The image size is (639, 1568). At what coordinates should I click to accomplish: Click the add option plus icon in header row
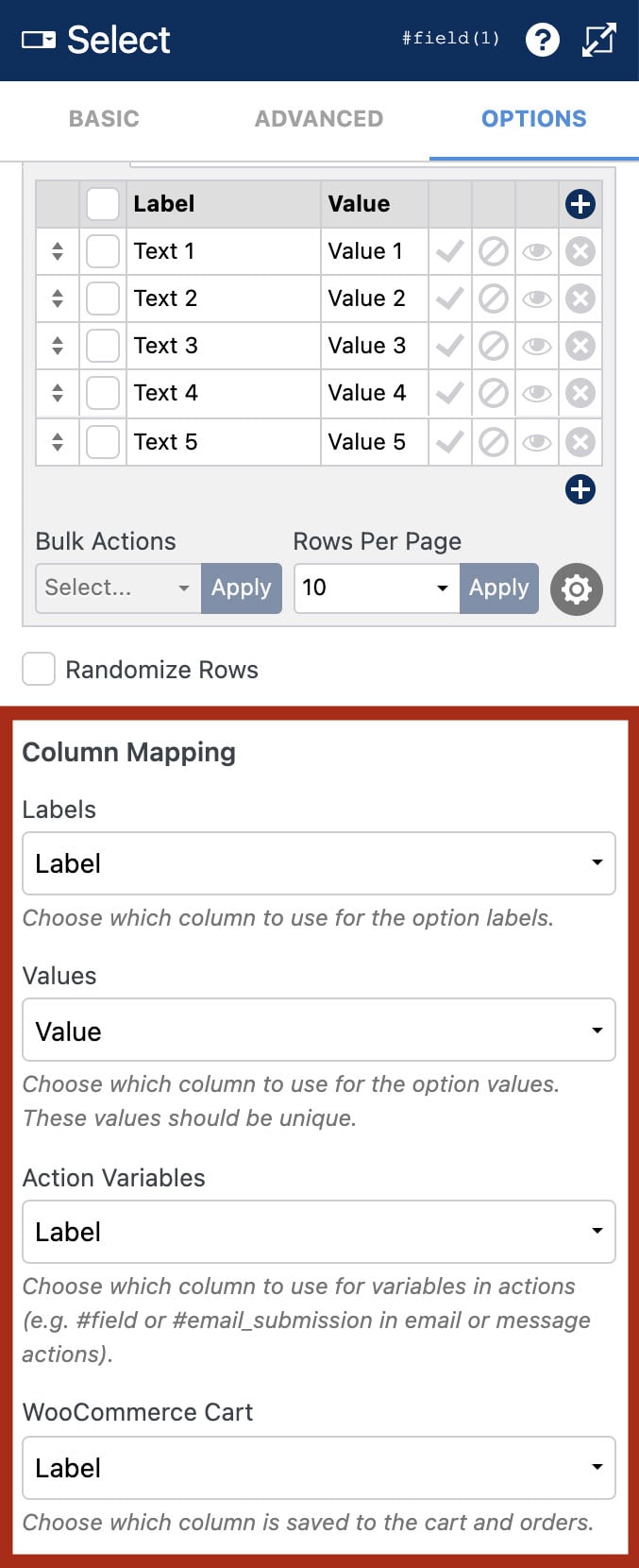[x=580, y=203]
